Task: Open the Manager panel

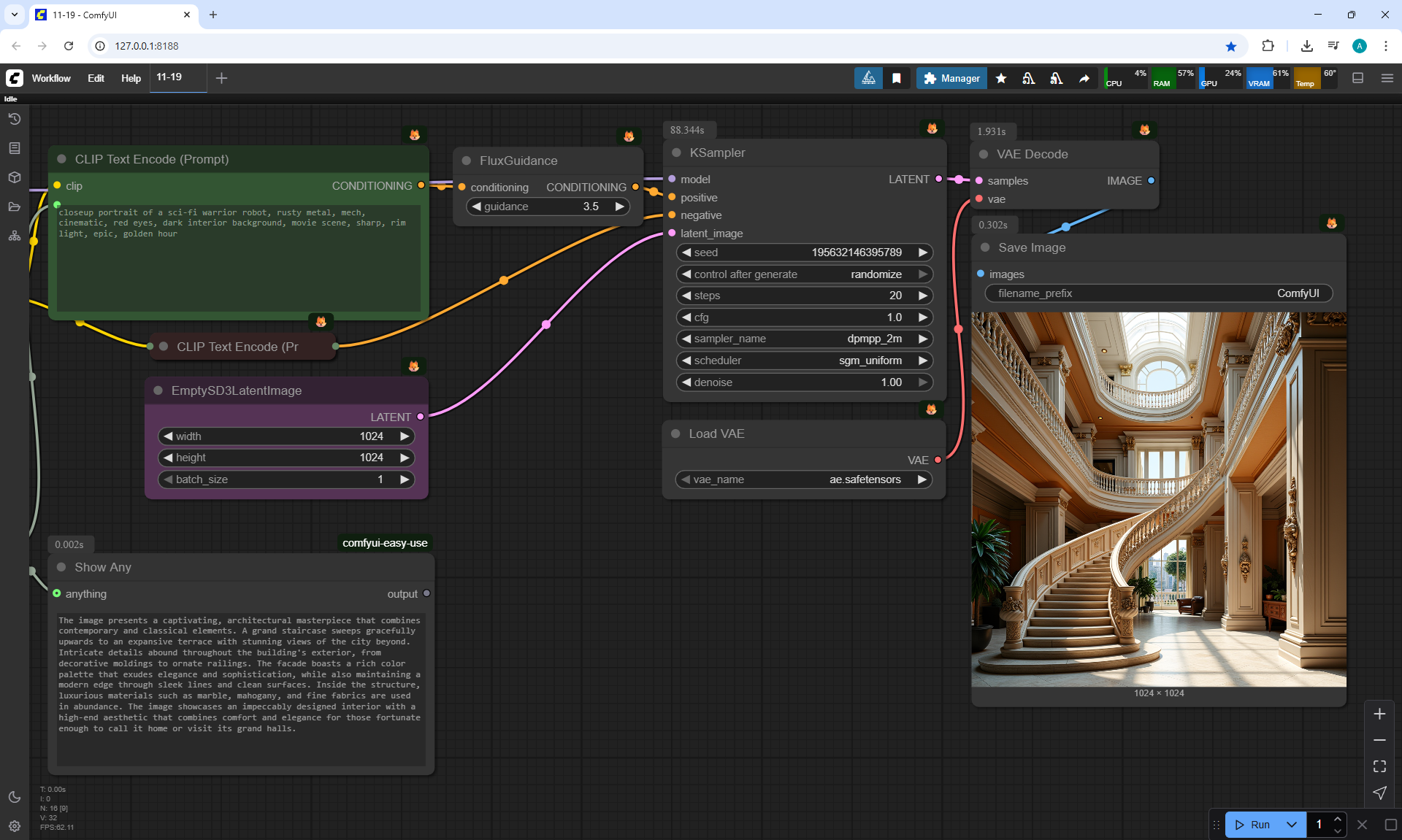Action: click(951, 78)
